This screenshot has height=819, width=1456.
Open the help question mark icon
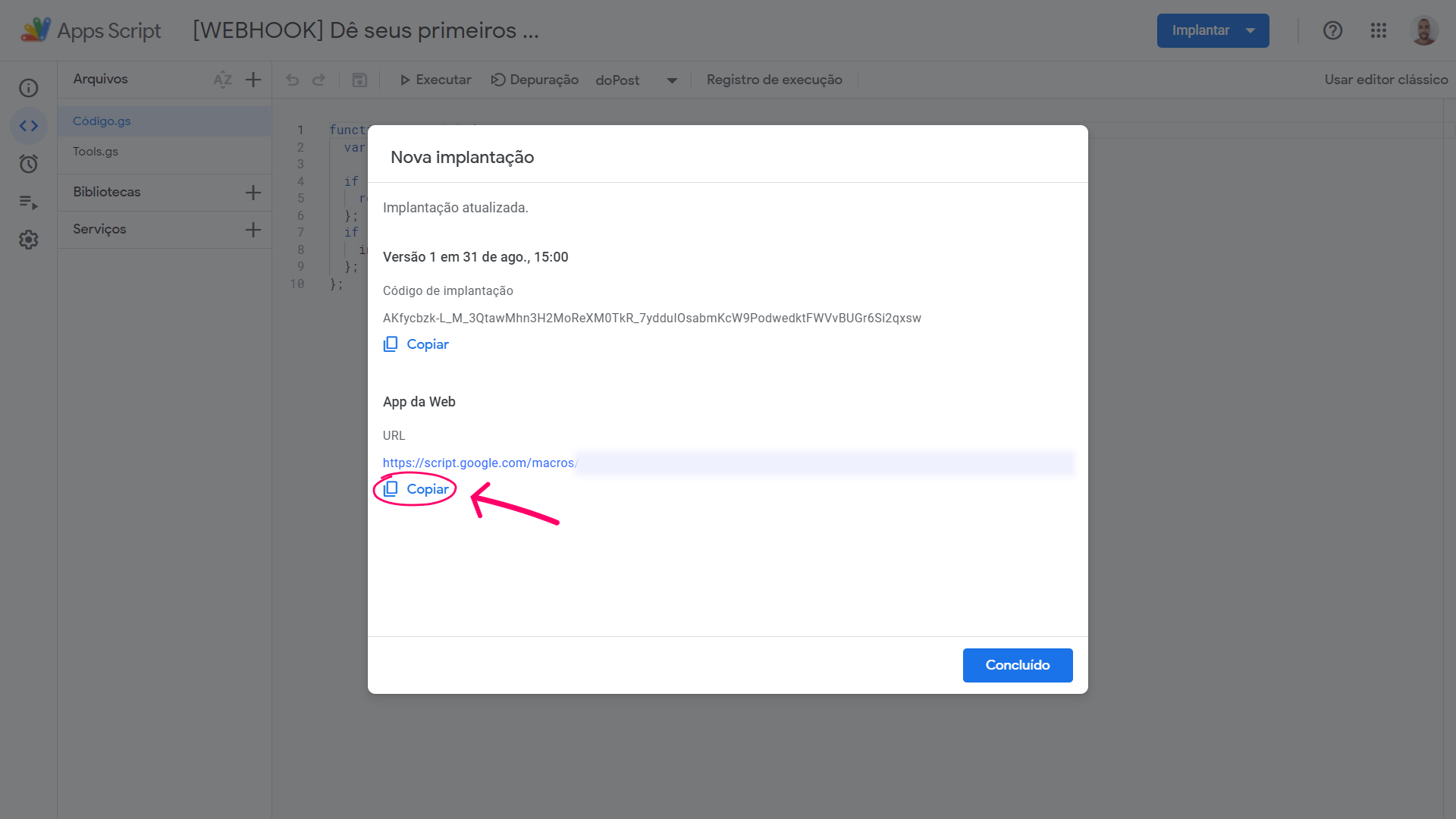pyautogui.click(x=1332, y=30)
